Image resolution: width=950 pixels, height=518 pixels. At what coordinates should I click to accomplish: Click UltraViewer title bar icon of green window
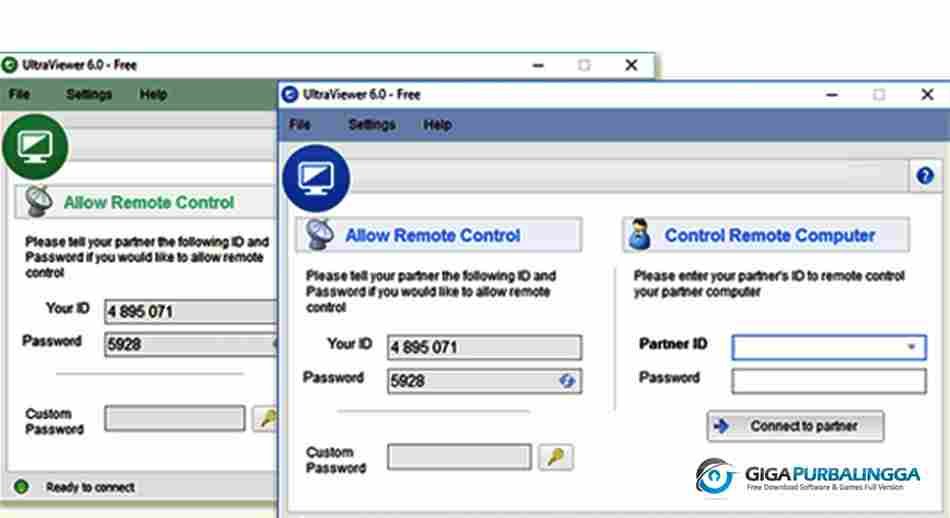click(x=9, y=65)
